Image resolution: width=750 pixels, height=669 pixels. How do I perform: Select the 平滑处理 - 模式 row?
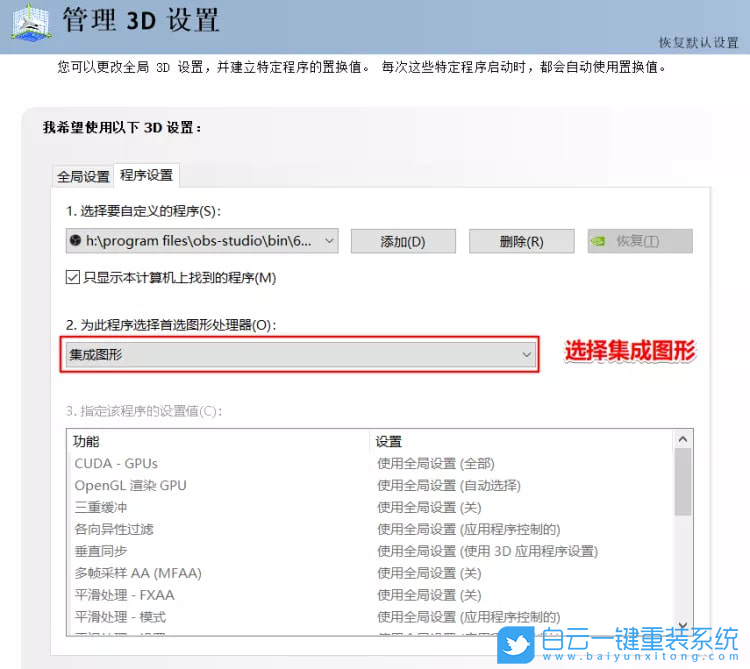coord(370,617)
